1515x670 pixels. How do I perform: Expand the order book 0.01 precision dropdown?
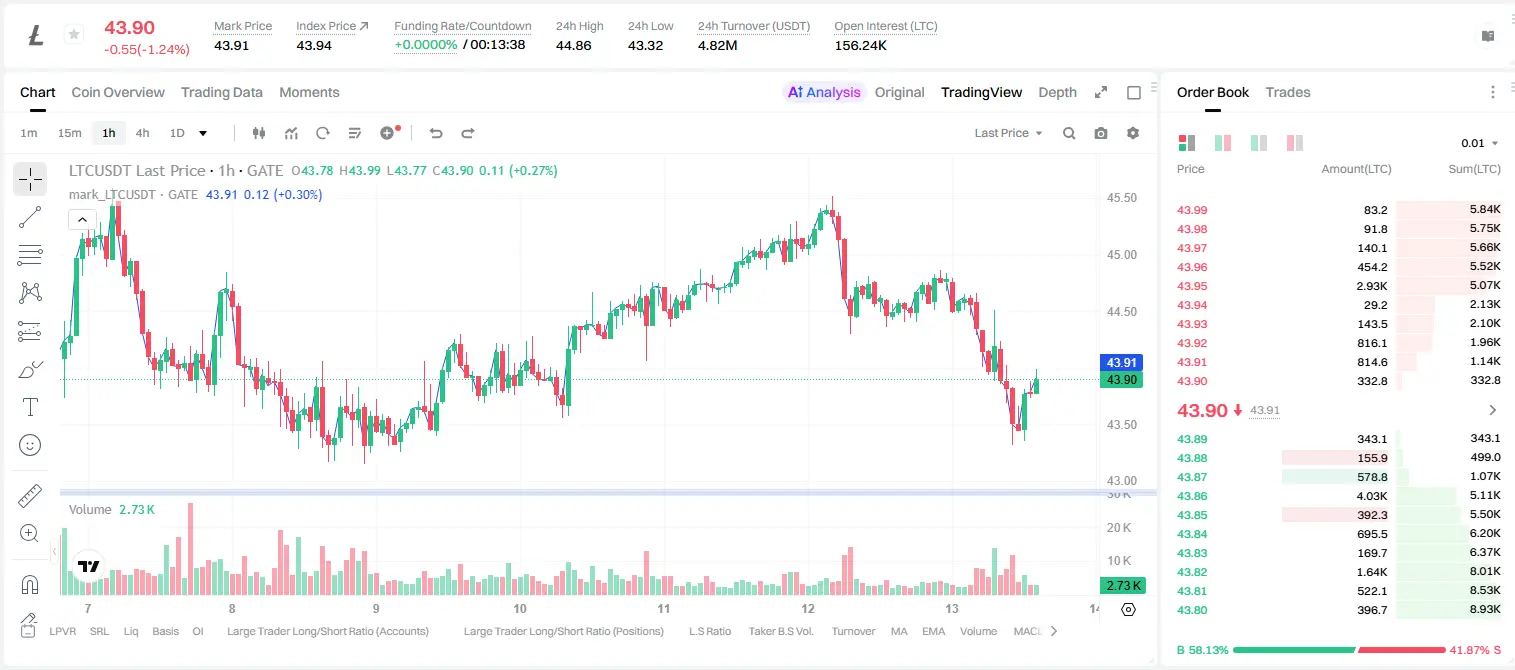pyautogui.click(x=1479, y=143)
